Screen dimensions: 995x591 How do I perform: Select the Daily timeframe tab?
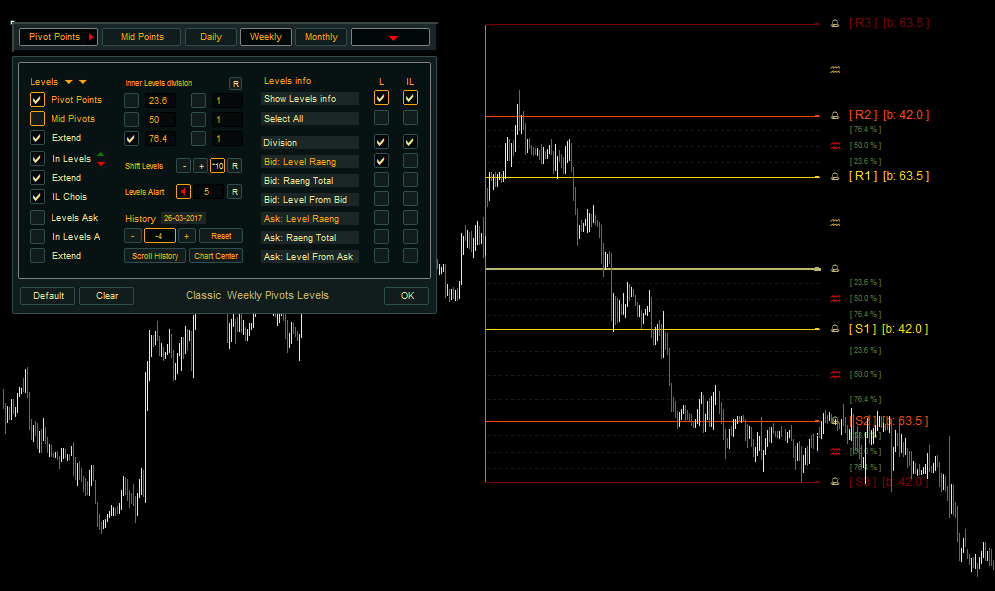211,37
